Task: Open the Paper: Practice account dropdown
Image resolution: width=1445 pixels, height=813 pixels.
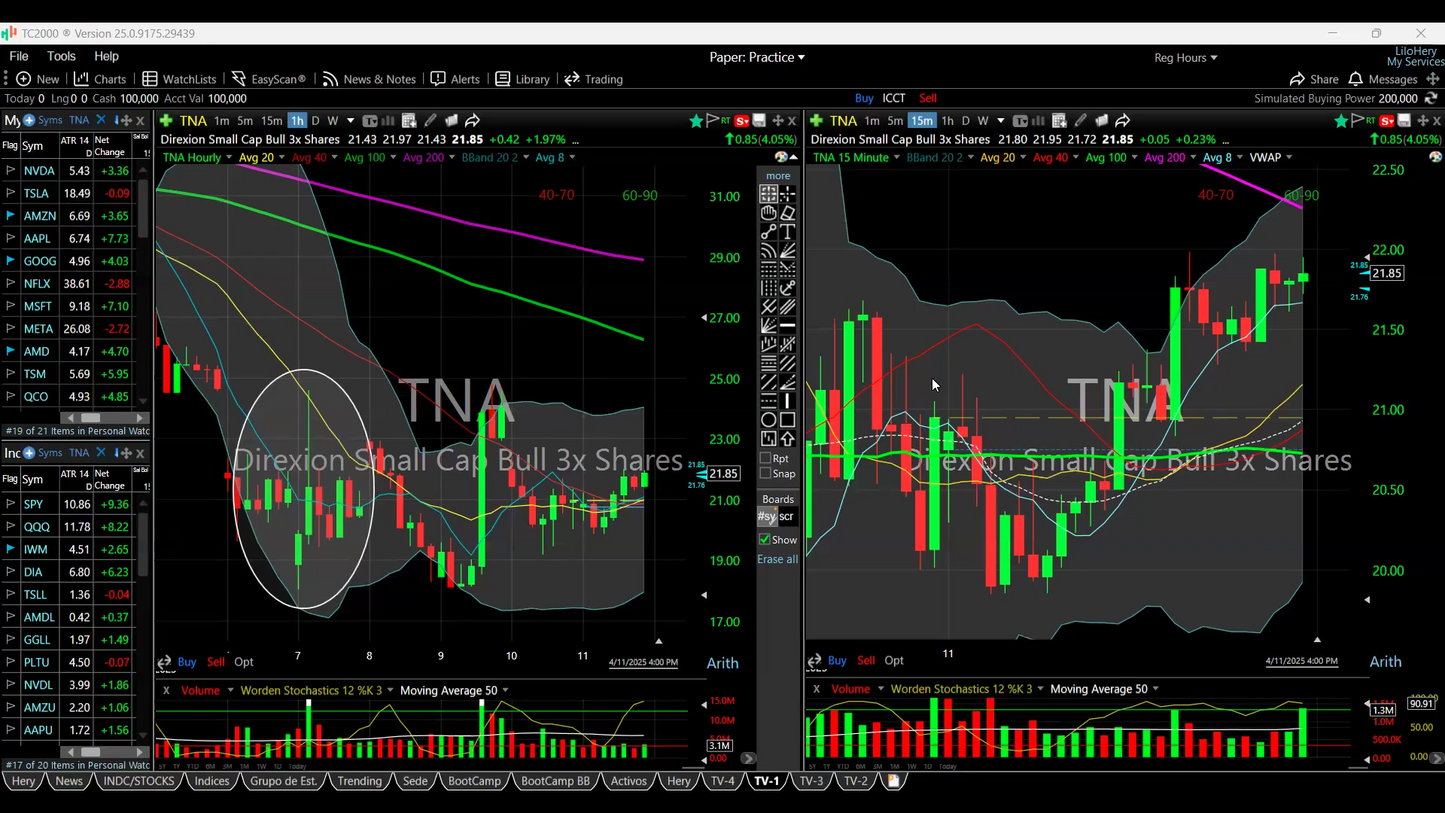Action: point(757,58)
